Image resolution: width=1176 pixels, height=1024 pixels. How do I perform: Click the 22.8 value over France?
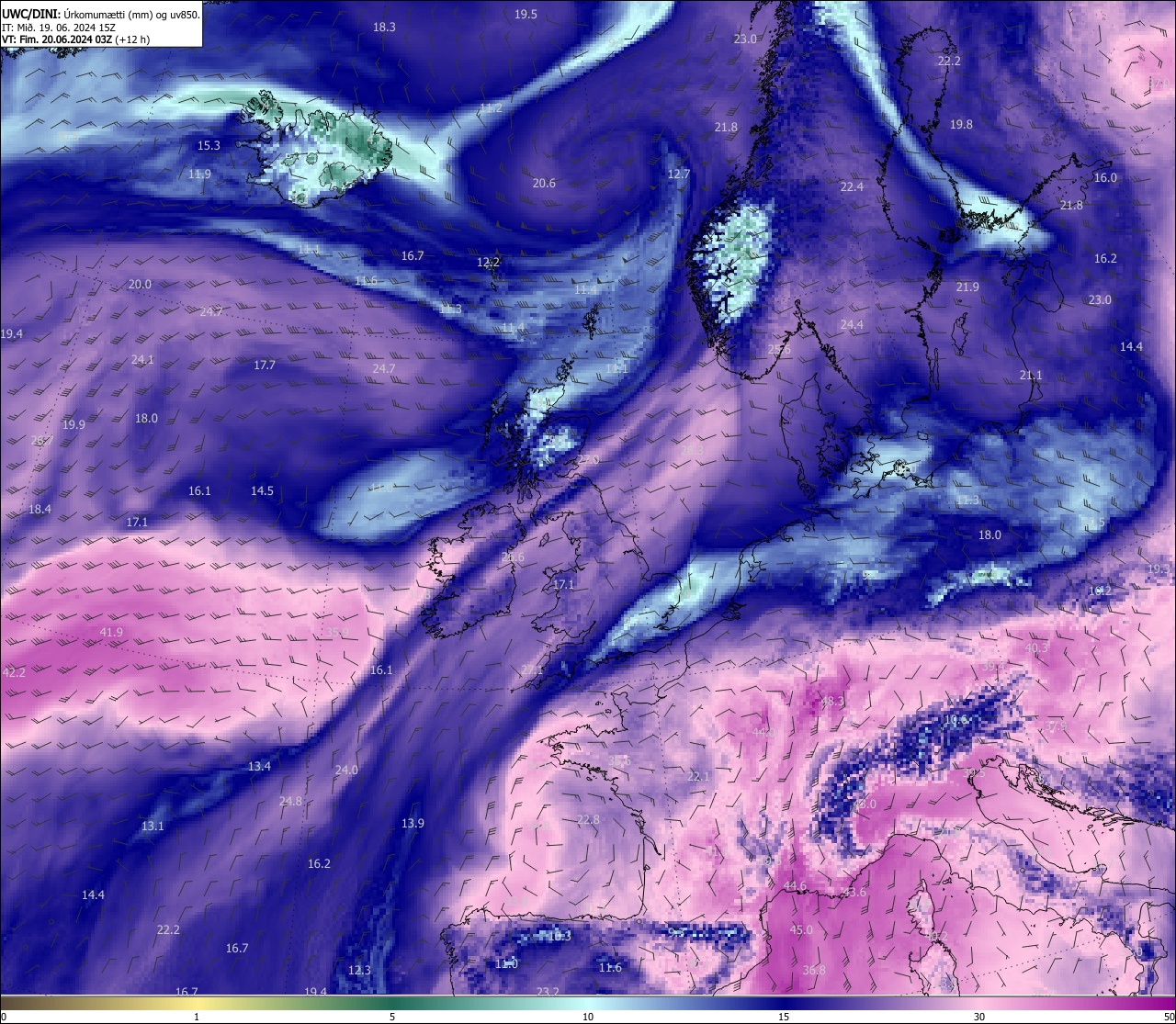[588, 820]
